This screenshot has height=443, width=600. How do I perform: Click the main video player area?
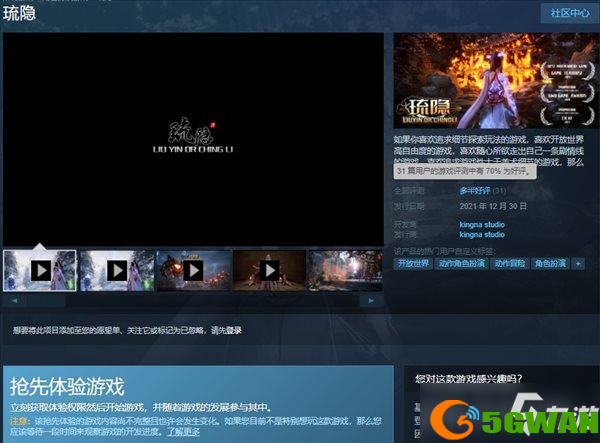pyautogui.click(x=193, y=139)
